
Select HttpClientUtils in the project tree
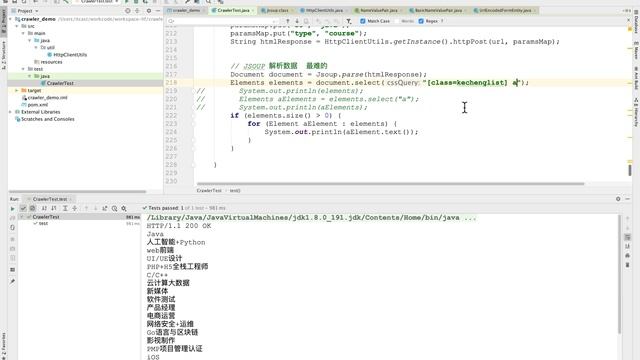pyautogui.click(x=70, y=55)
